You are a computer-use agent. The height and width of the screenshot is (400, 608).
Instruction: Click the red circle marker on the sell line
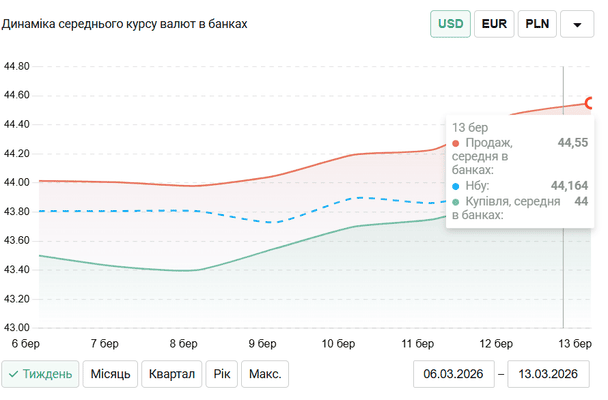tap(590, 103)
